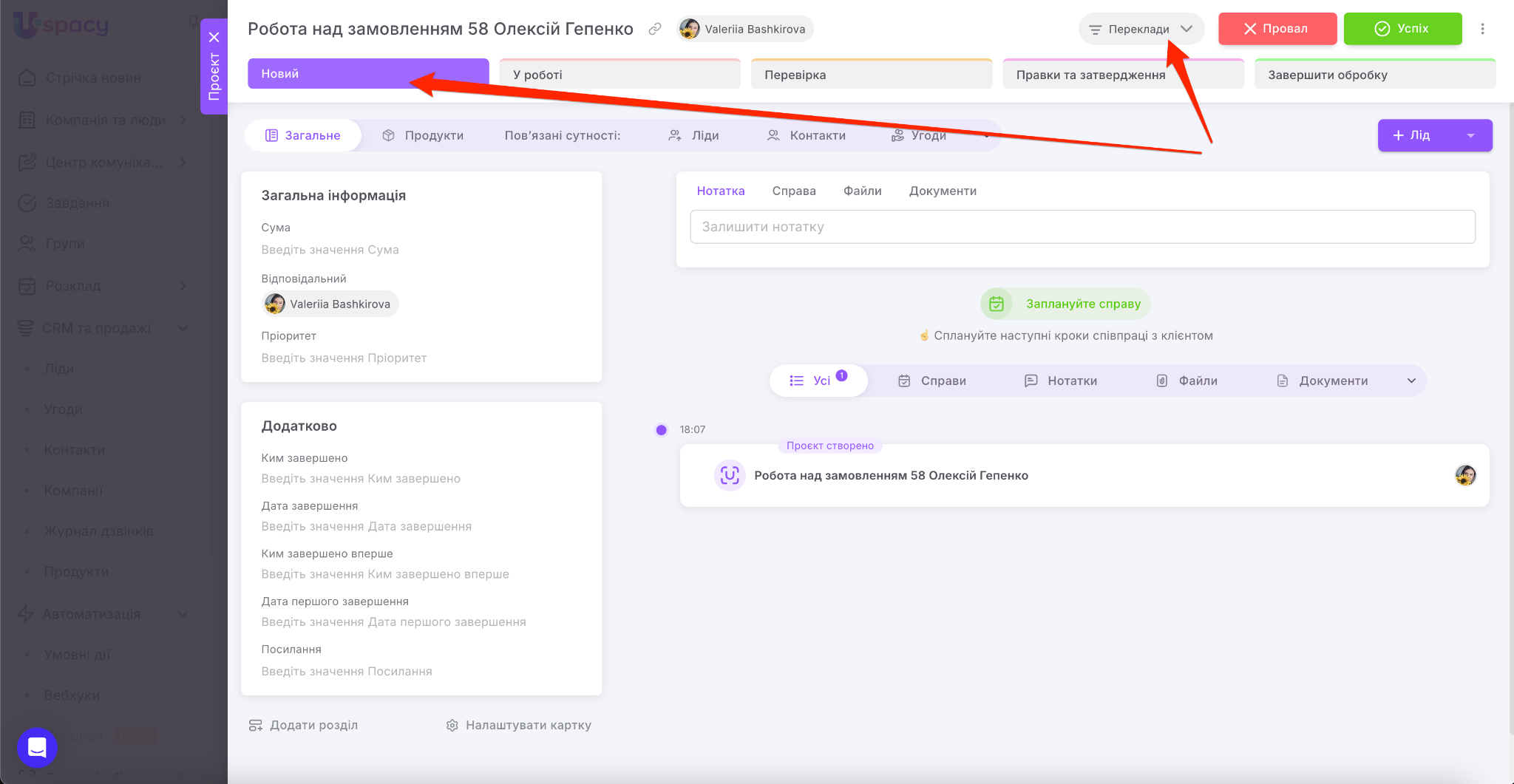Mark project as Провал
Screen dimensions: 1514x784
[x=1277, y=29]
